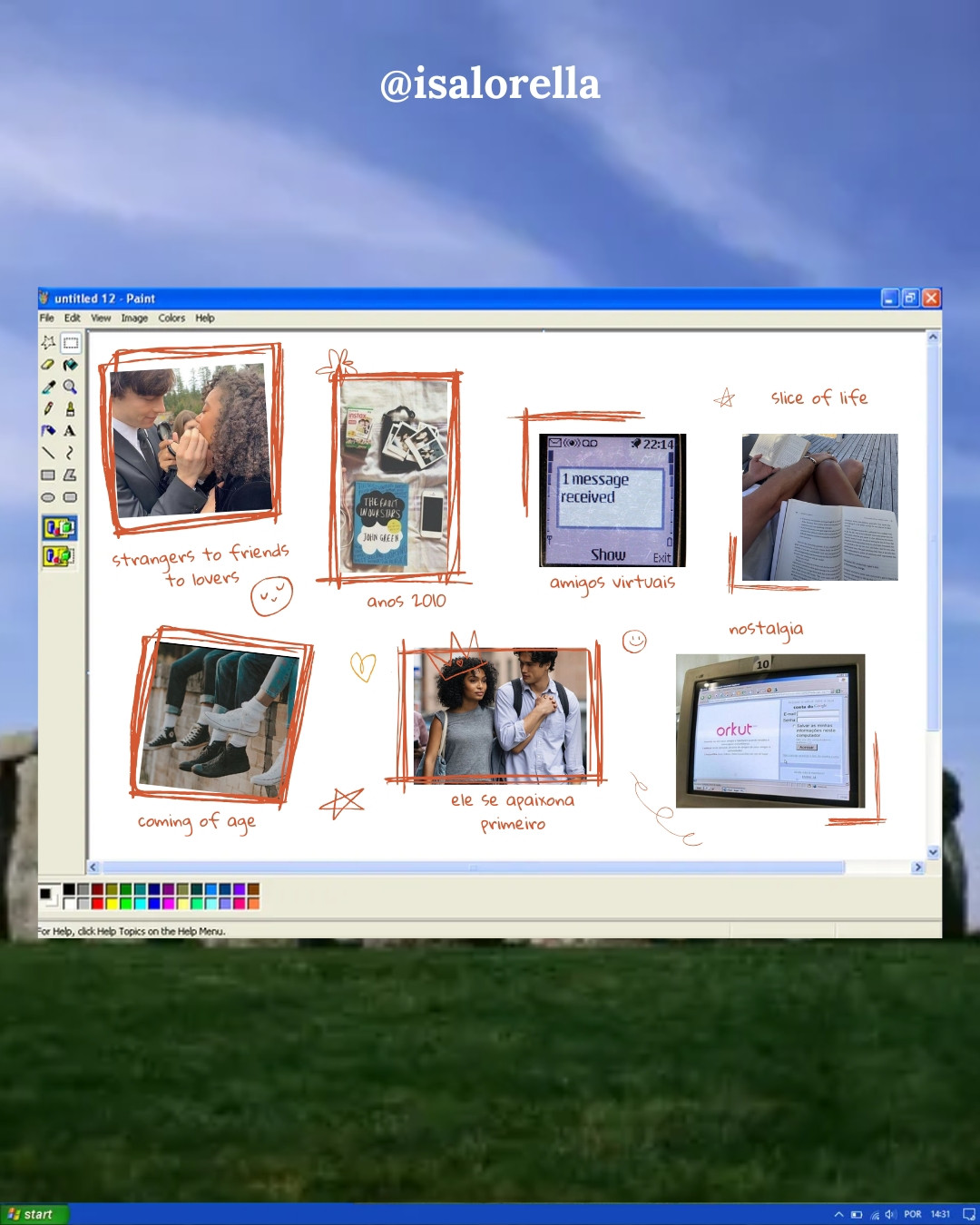Enable transparent selection mode option

coord(59,555)
